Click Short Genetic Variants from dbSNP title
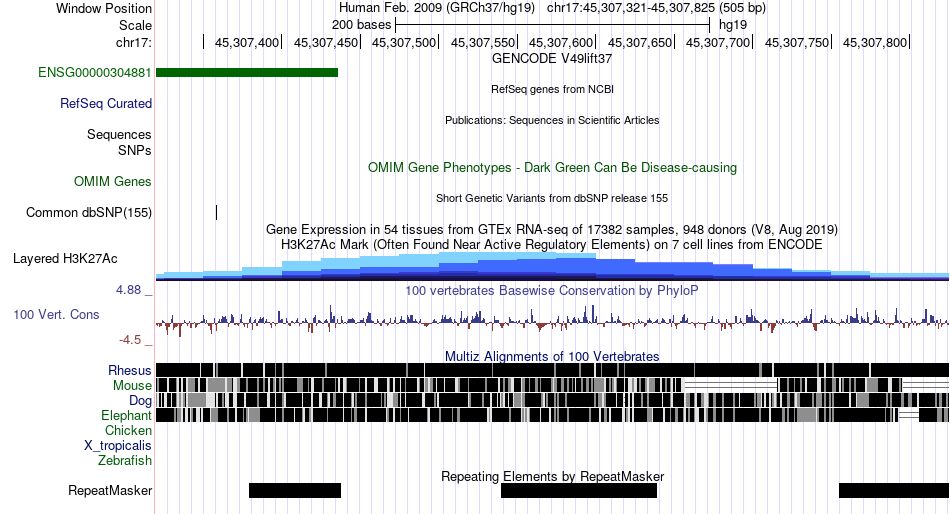This screenshot has height=514, width=950. point(552,198)
